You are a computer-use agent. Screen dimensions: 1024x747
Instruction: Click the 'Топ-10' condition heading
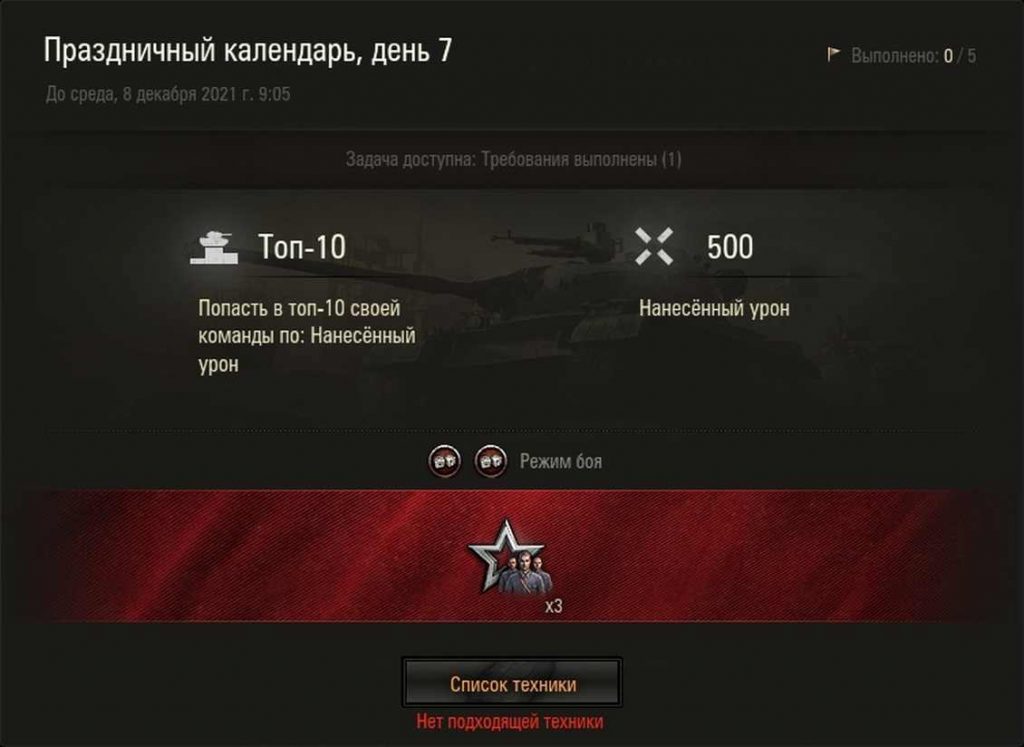point(302,247)
